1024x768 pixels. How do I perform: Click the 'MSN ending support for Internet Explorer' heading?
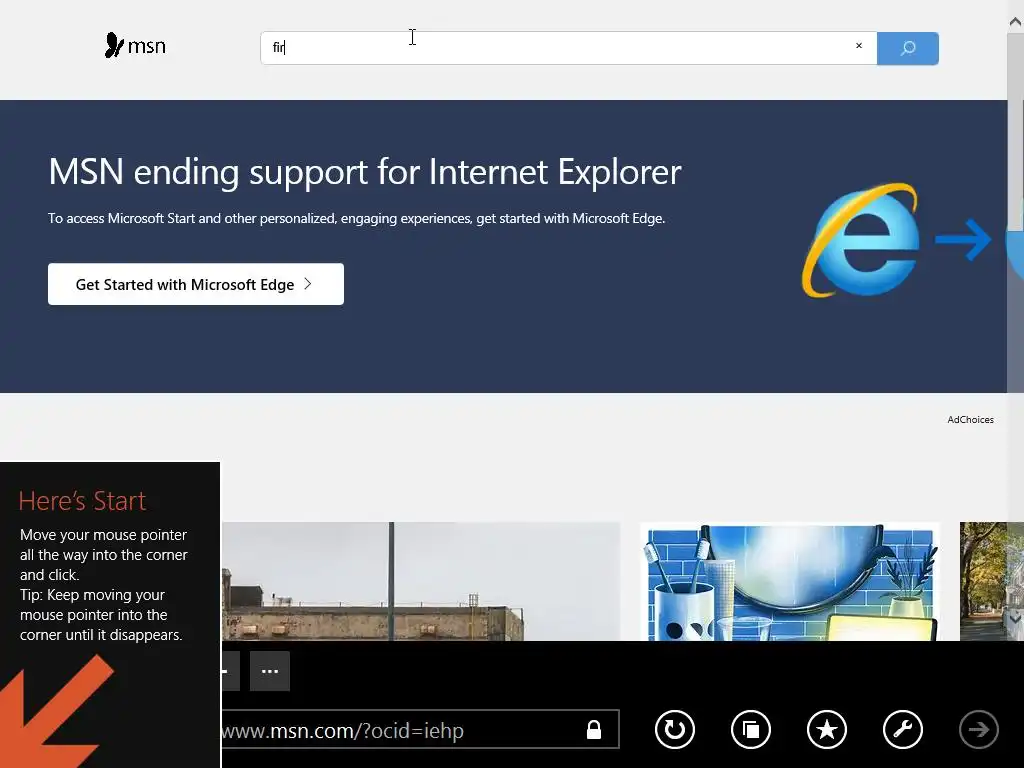coord(365,172)
